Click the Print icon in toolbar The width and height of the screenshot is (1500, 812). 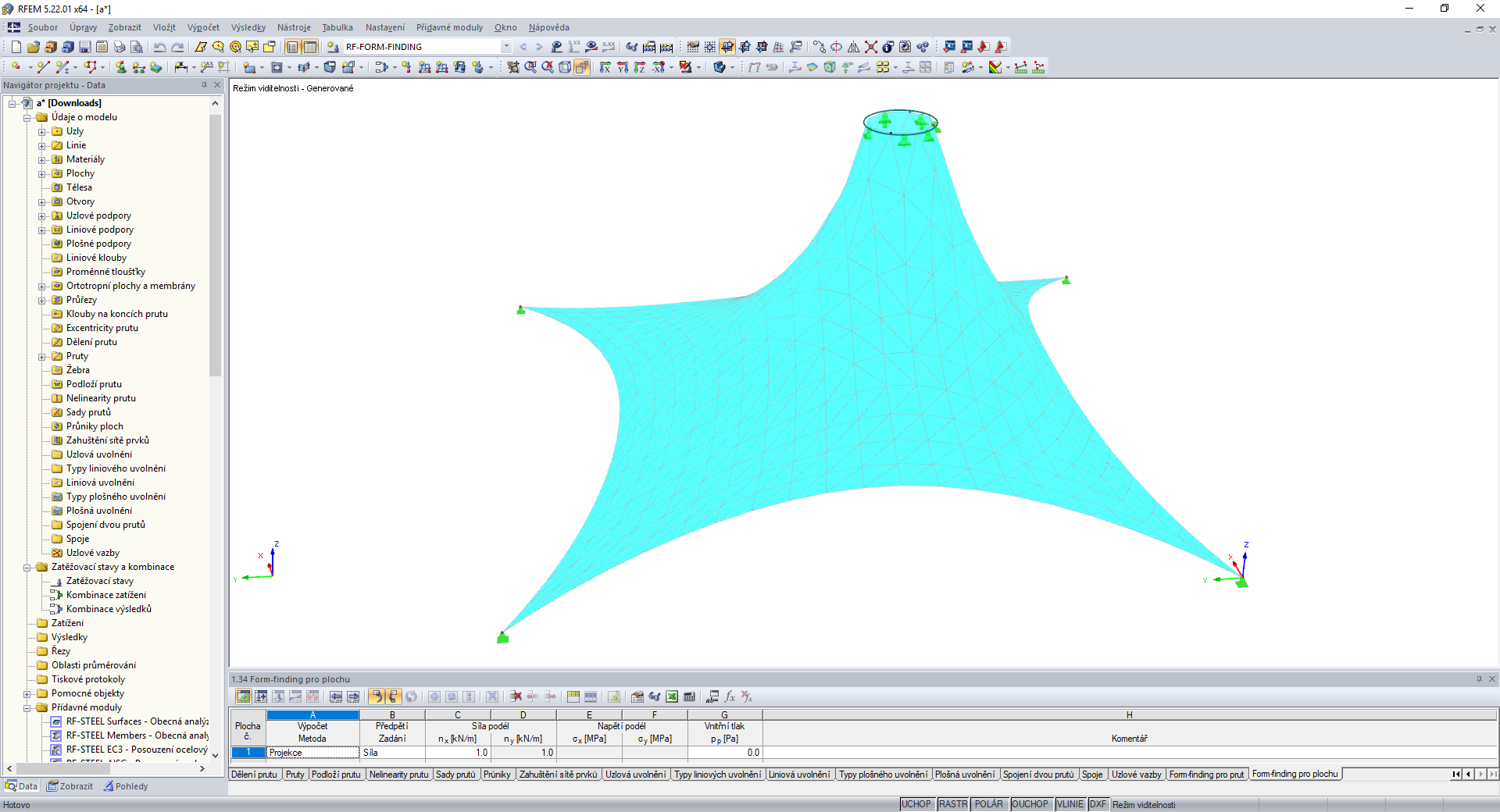[119, 47]
